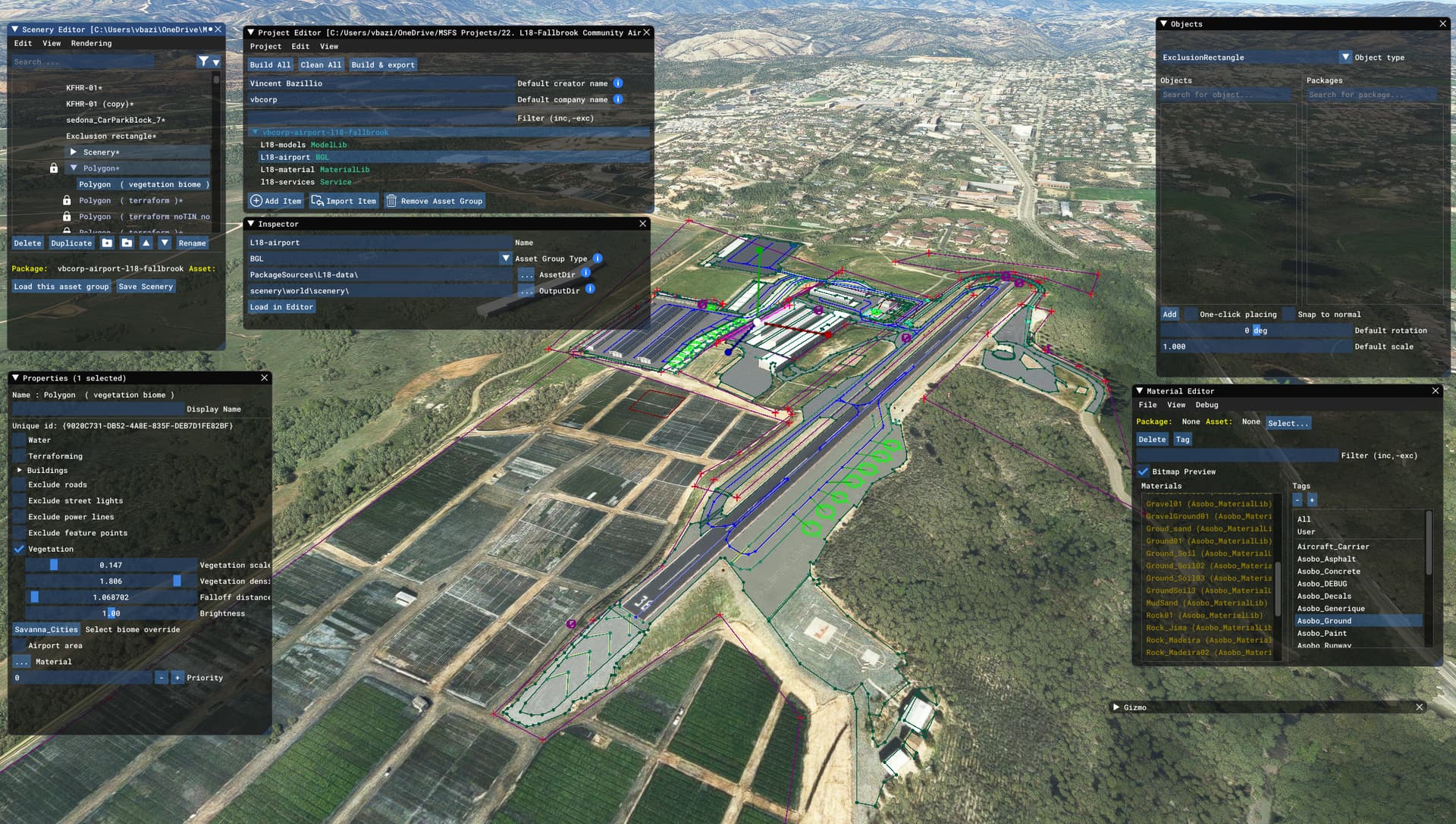
Task: Collapse the Objects window with title triangle
Action: click(1163, 23)
